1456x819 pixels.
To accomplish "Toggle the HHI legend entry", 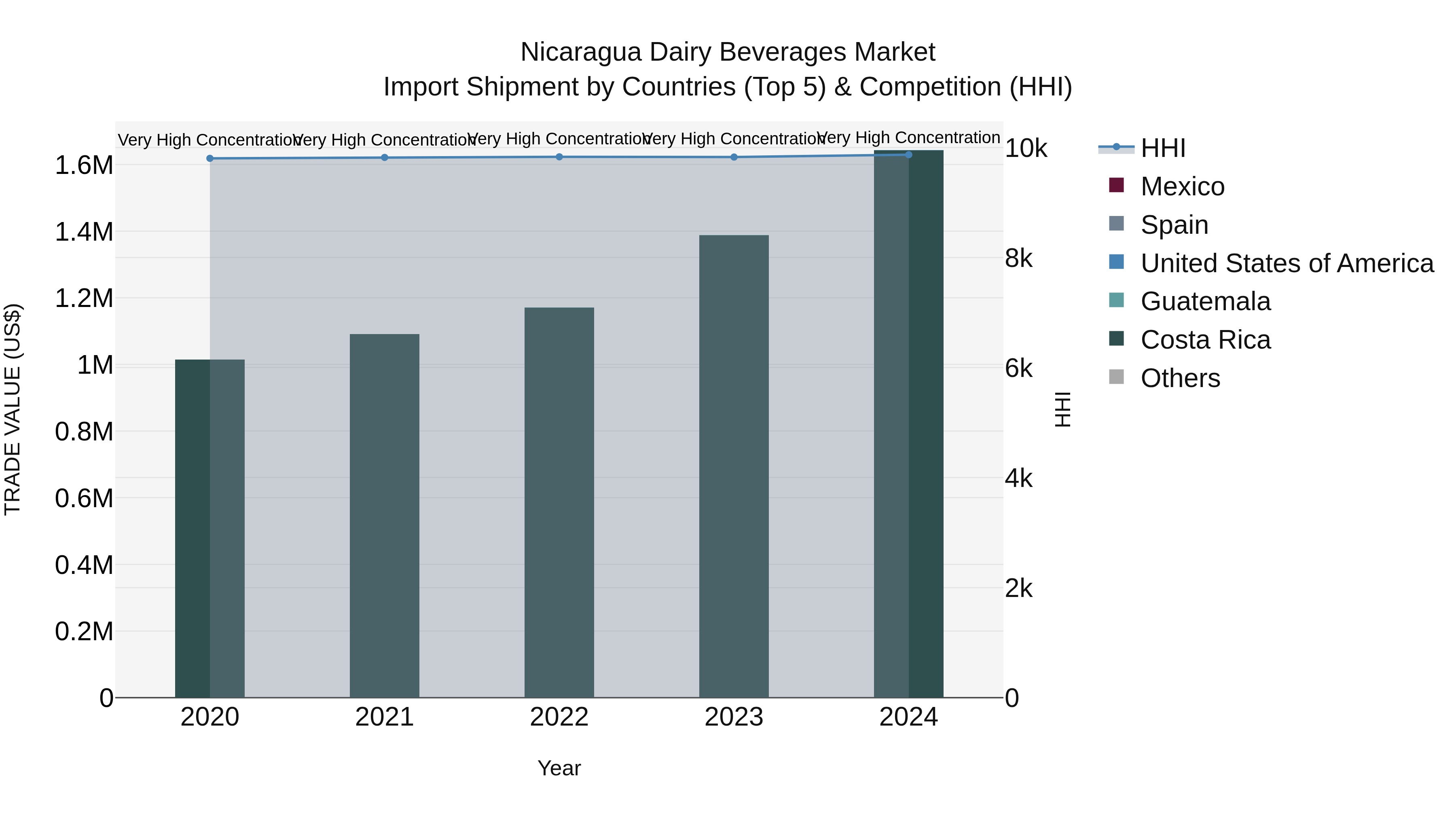I will pyautogui.click(x=1142, y=148).
